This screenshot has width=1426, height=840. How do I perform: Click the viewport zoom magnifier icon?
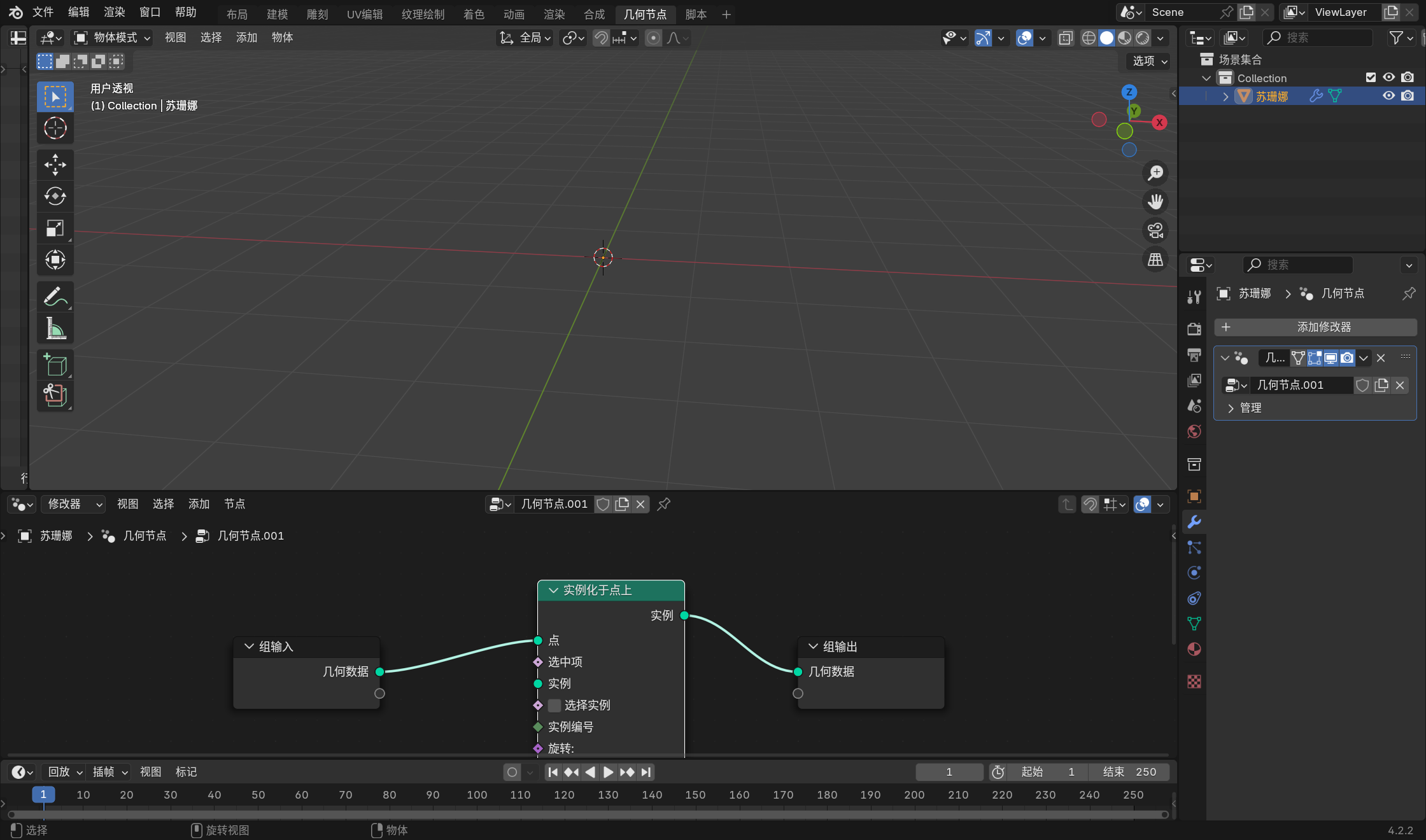point(1155,173)
